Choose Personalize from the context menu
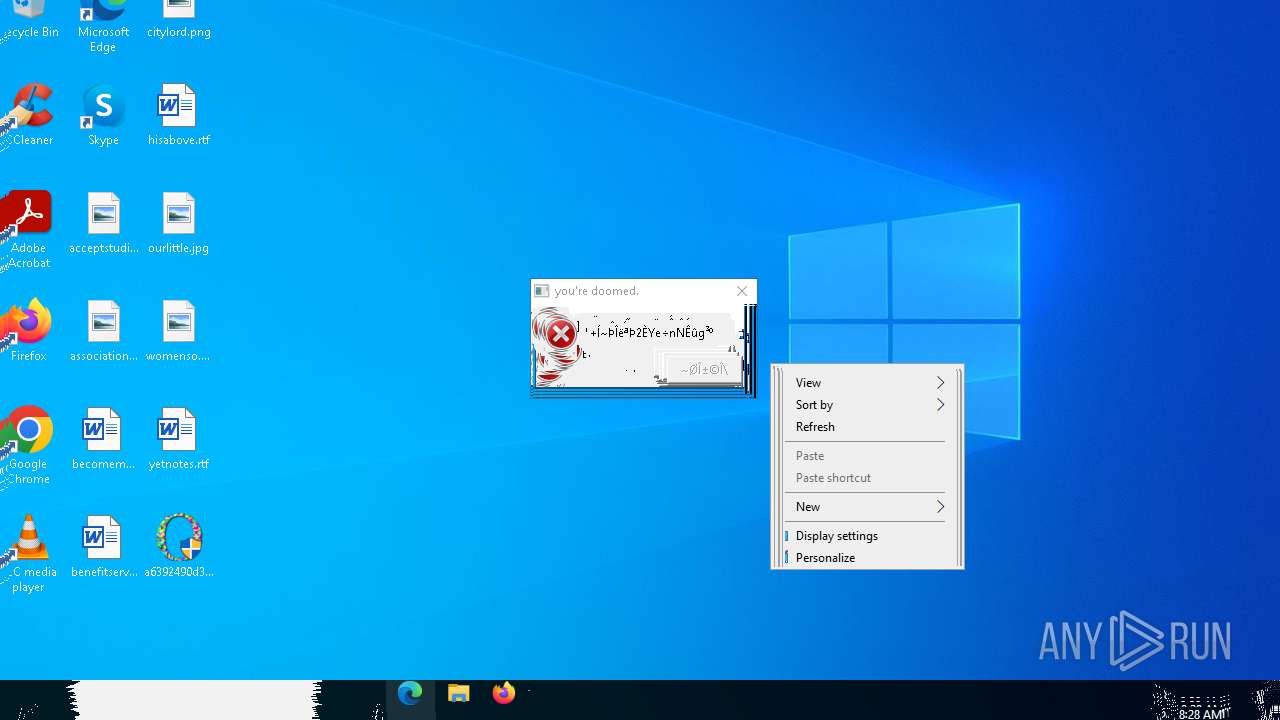Screen dimensions: 1280x720 (x=867, y=557)
